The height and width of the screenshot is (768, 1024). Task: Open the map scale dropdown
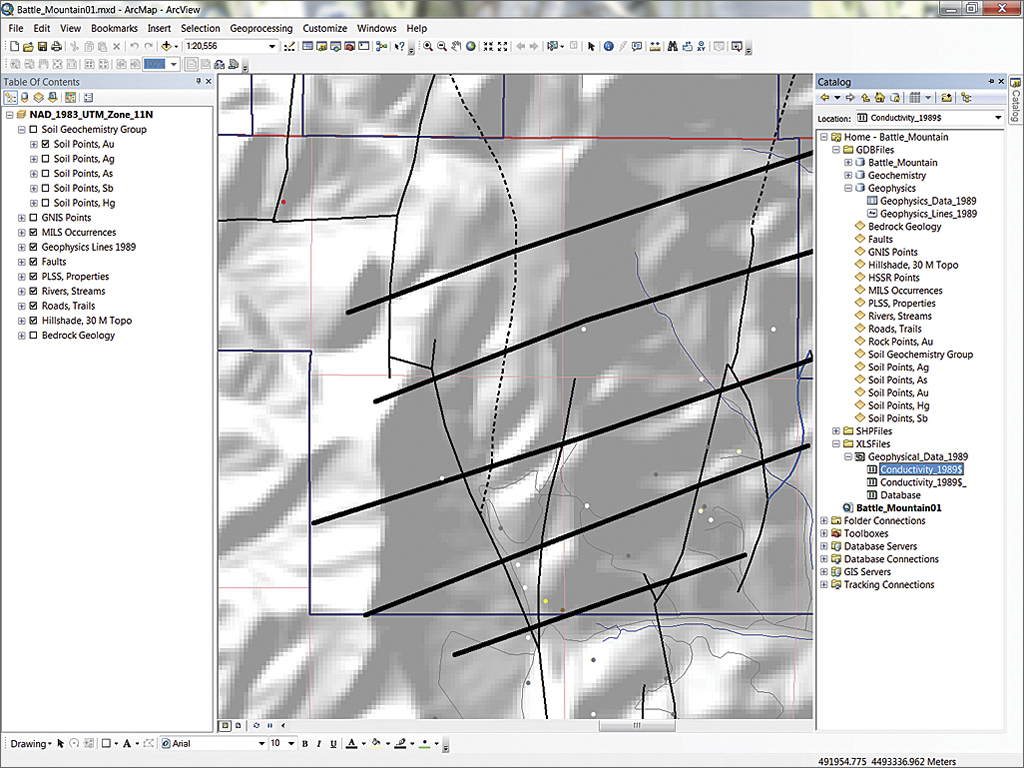pos(272,46)
